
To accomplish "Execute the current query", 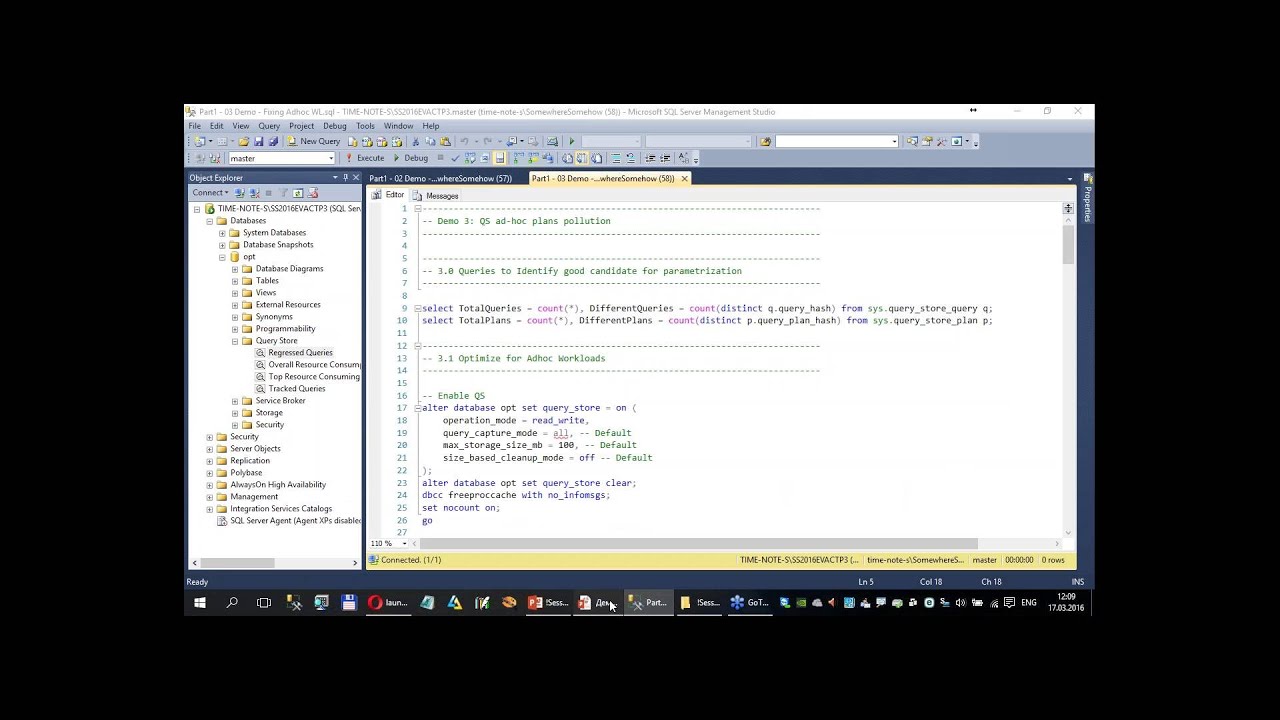I will (x=365, y=158).
